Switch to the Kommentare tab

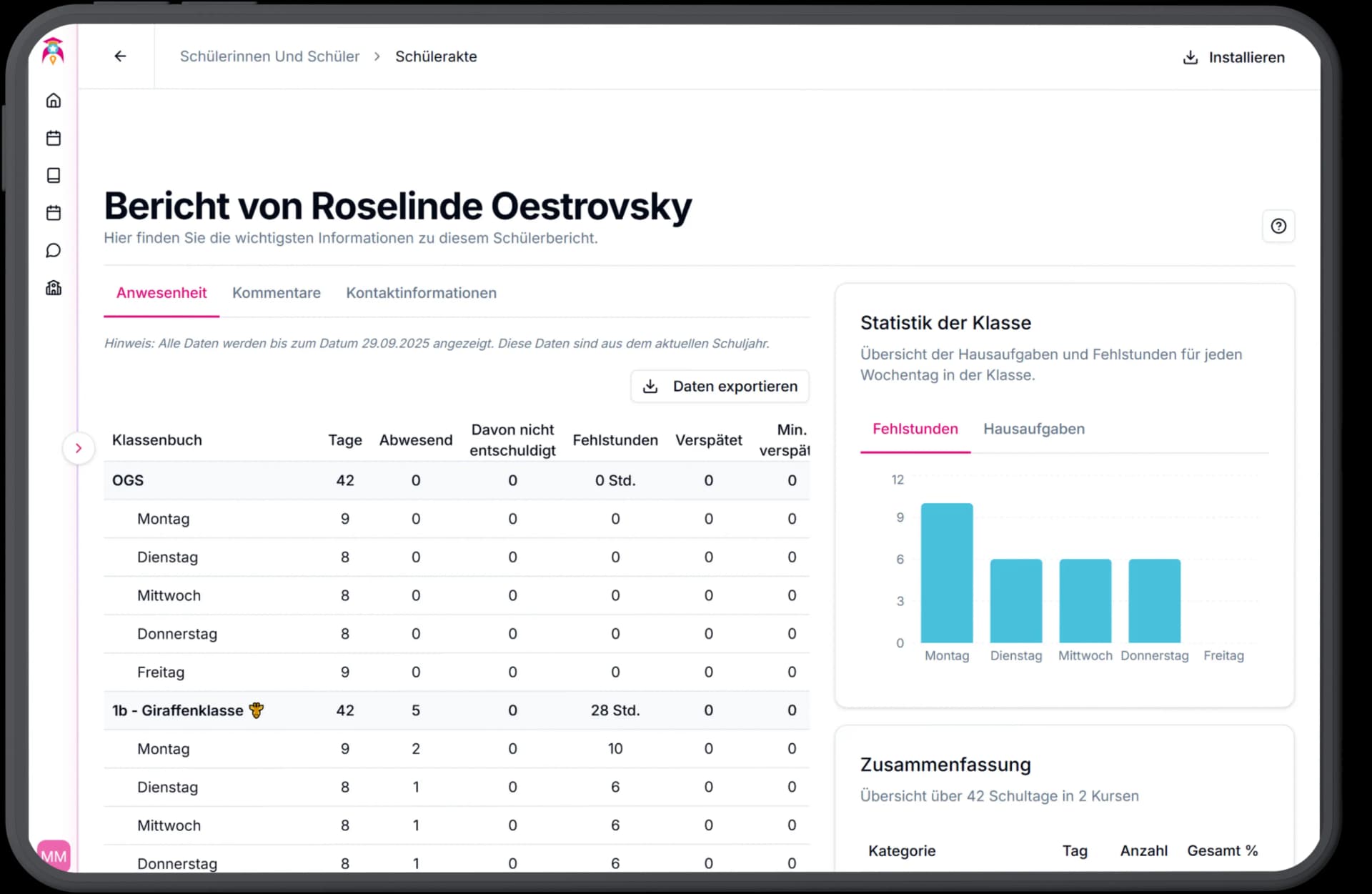276,293
